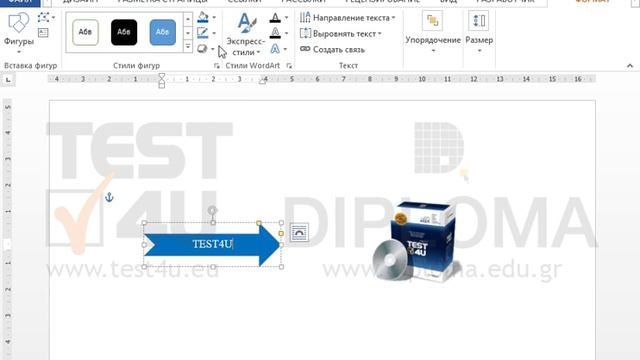Open the Shape Effects dropdown arrow
This screenshot has height=360, width=640.
click(x=213, y=49)
